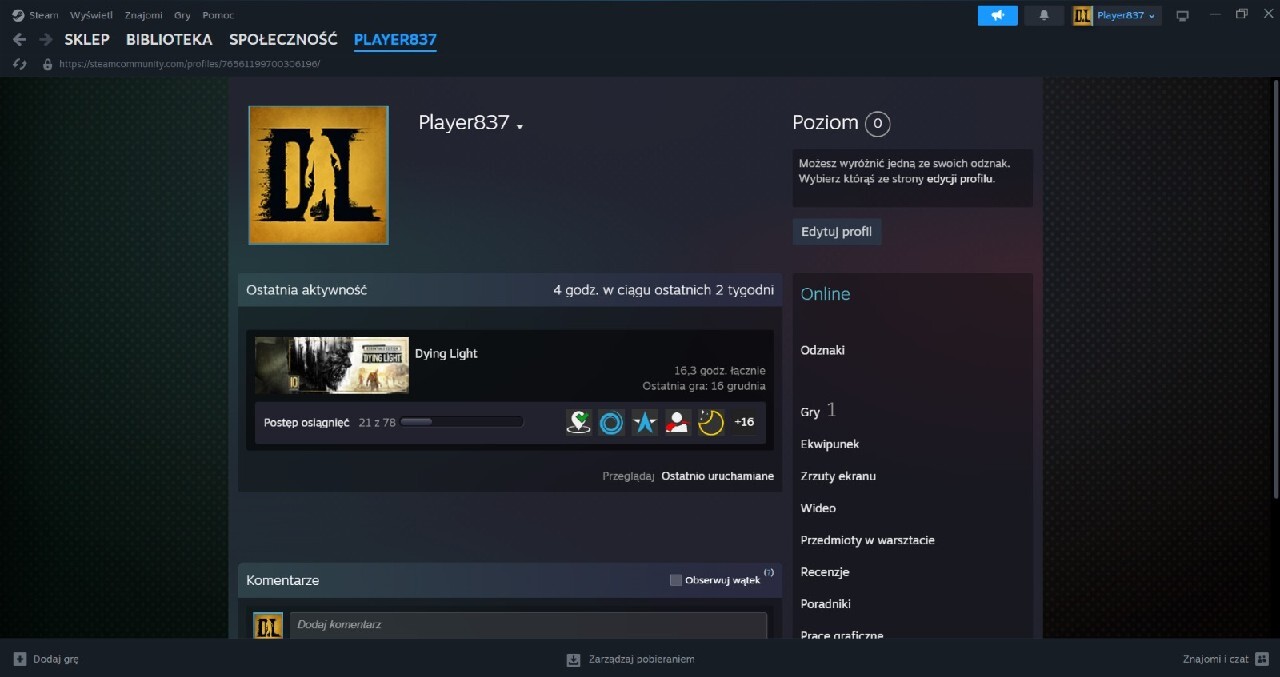Go to the BIBLIOTEKA tab
The image size is (1280, 677).
pos(169,40)
